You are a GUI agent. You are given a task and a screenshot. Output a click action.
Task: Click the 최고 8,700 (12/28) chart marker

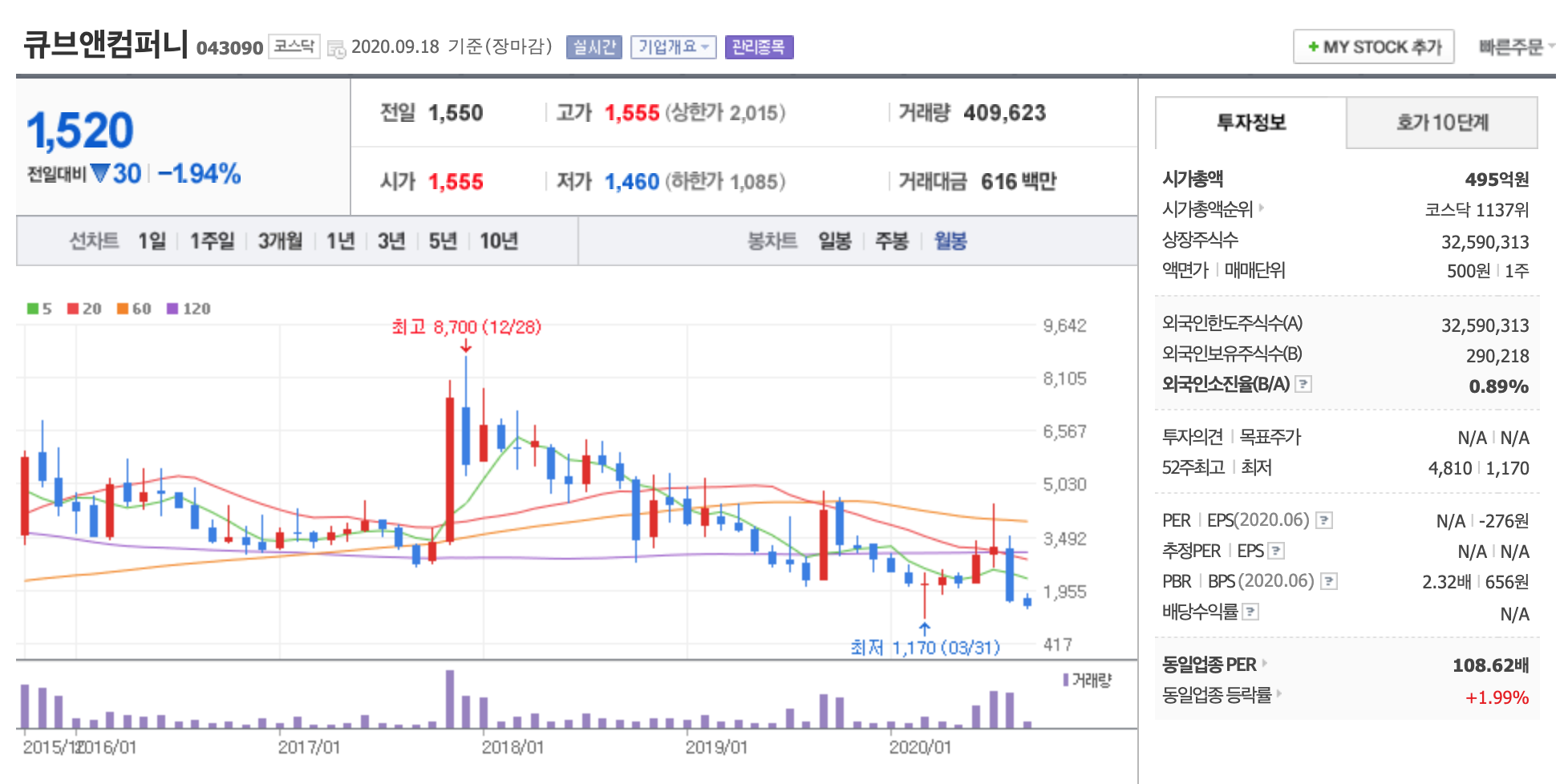(x=466, y=327)
